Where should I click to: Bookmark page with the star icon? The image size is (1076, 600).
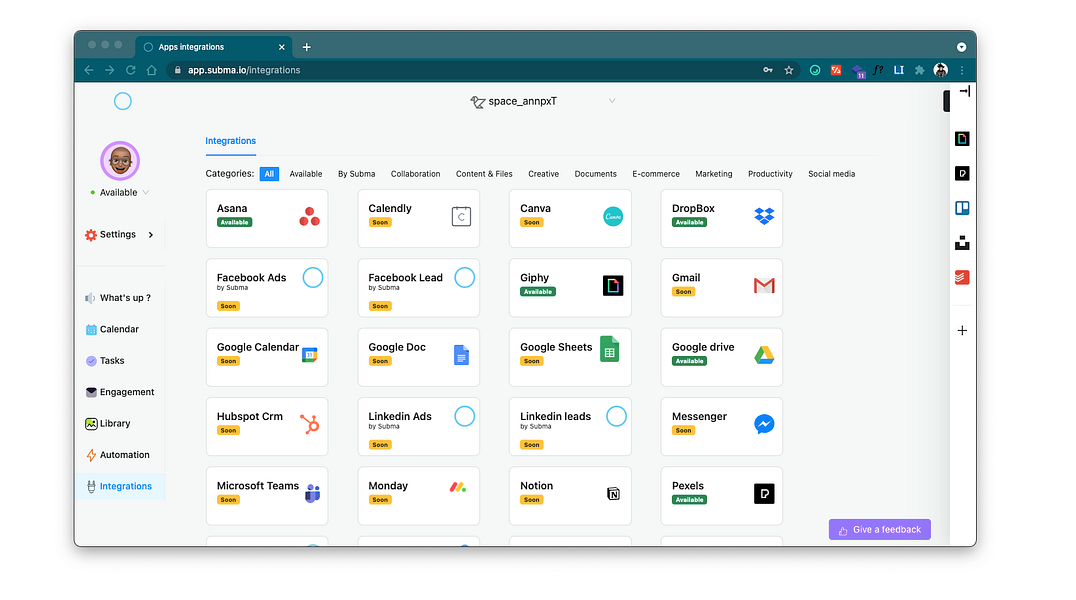(789, 70)
